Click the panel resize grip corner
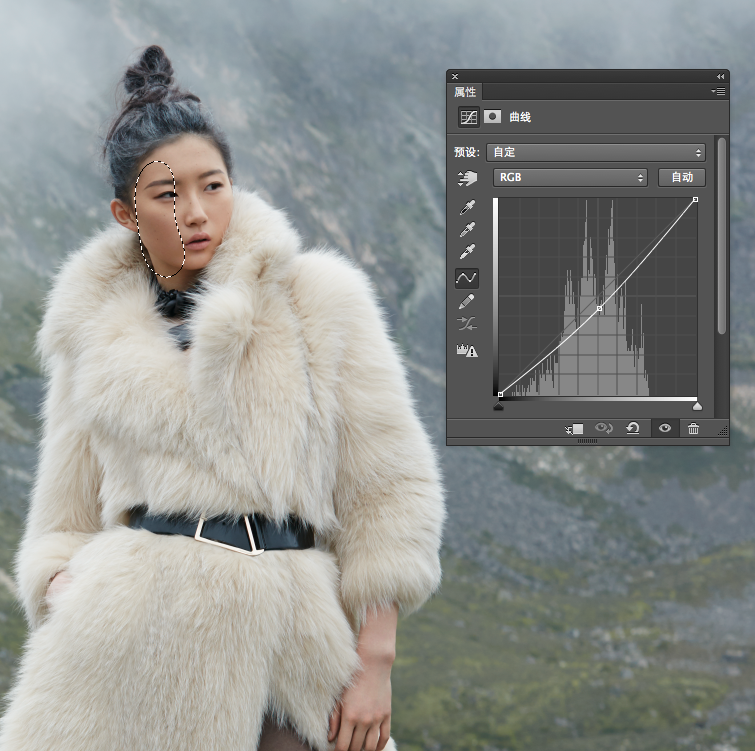 [723, 431]
